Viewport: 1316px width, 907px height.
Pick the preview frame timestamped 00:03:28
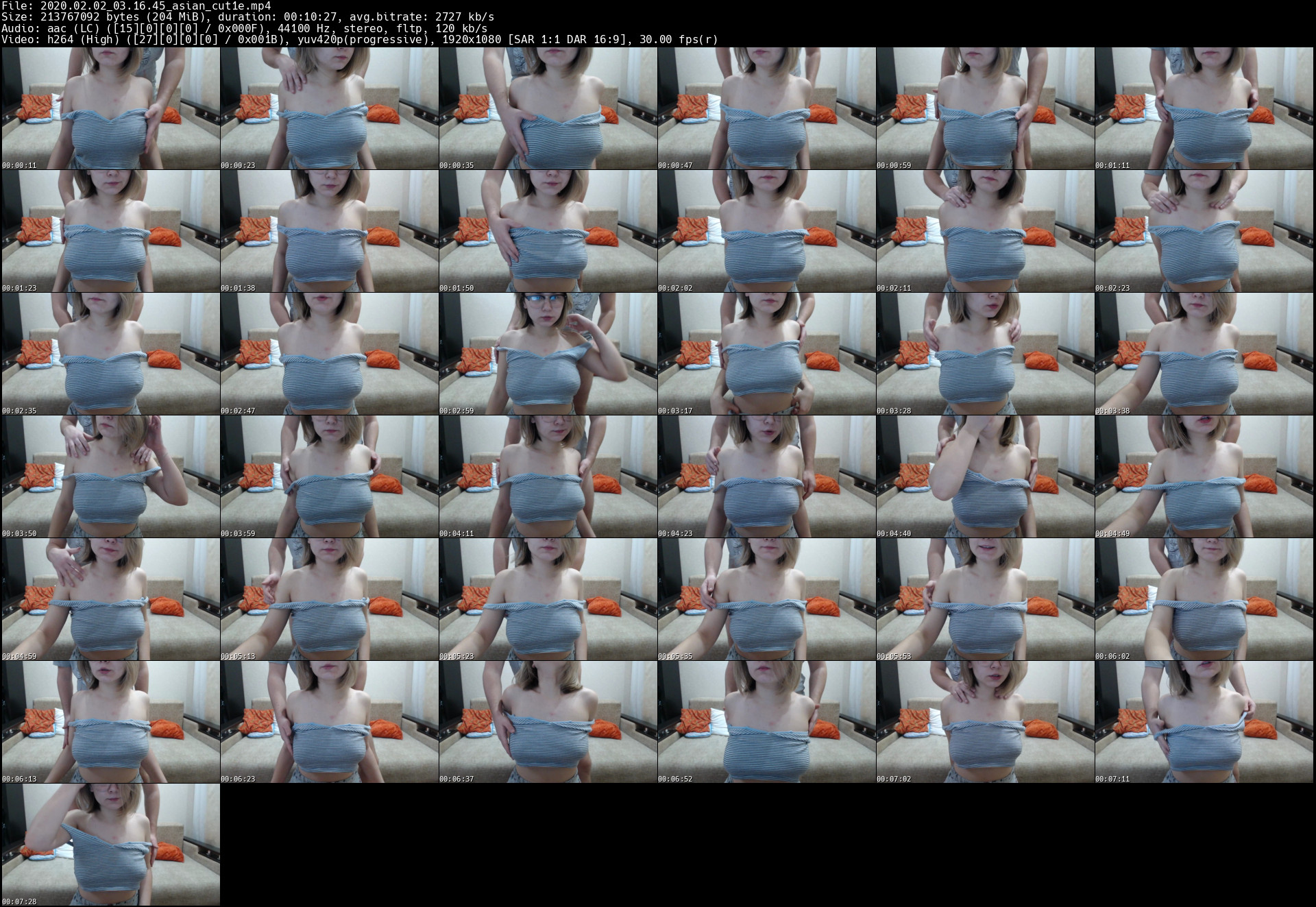pos(985,354)
